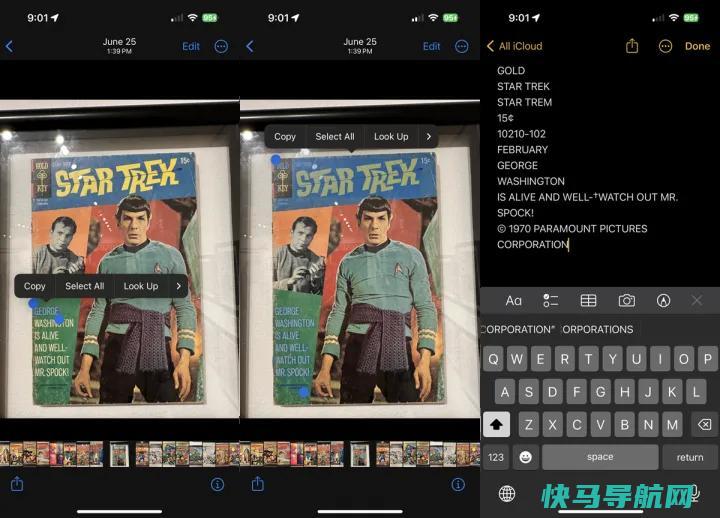Tap Edit in the middle Photos screen
This screenshot has height=518, width=720.
(x=432, y=46)
